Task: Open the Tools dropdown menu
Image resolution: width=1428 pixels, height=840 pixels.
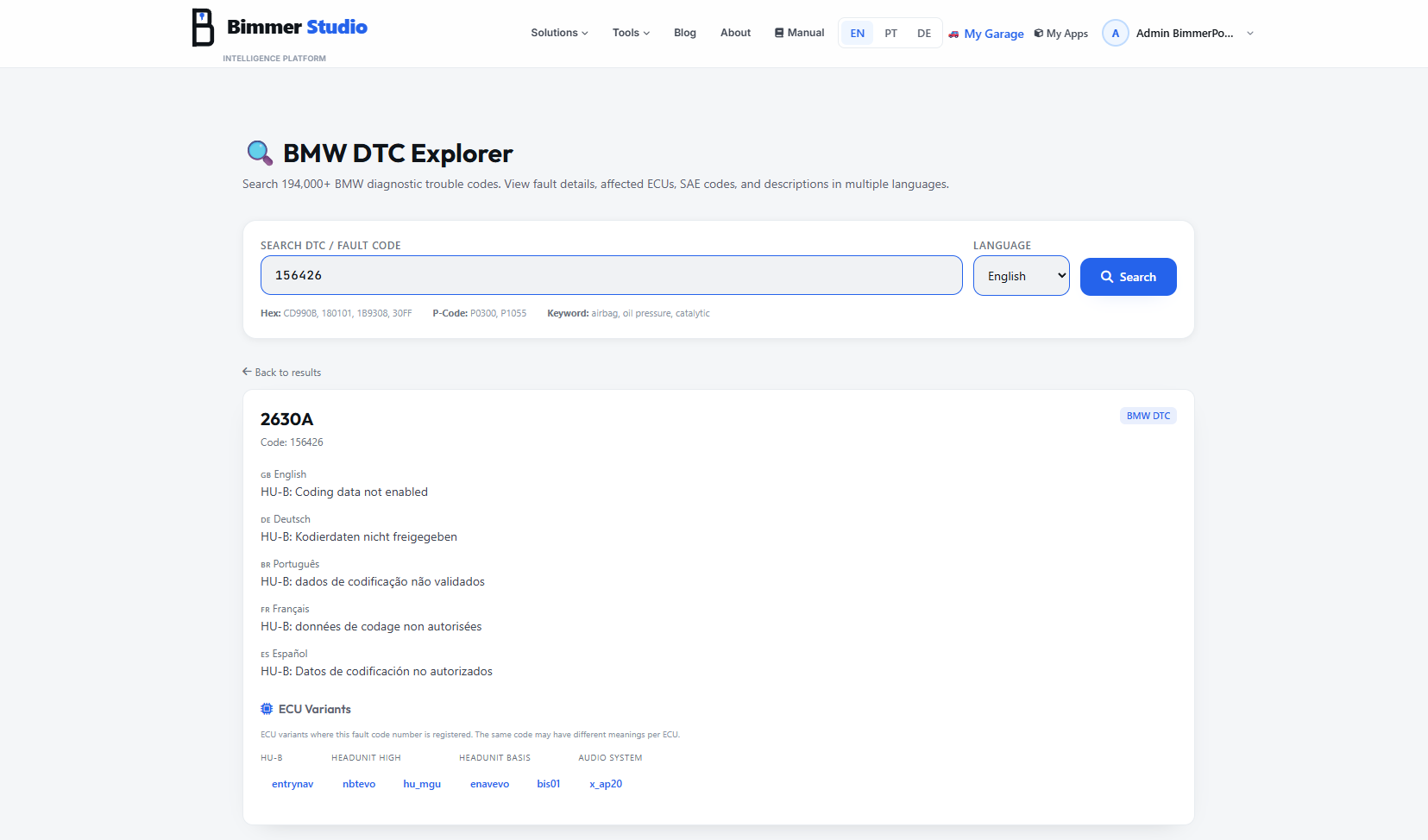Action: coord(631,33)
